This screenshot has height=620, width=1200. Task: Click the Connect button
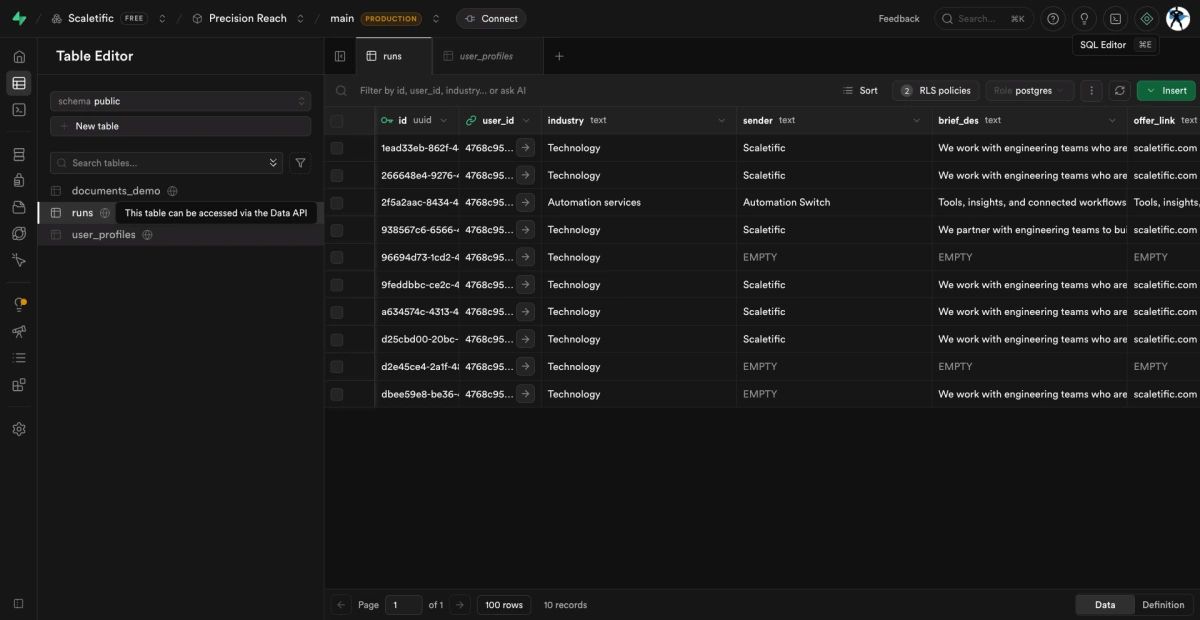pos(491,18)
